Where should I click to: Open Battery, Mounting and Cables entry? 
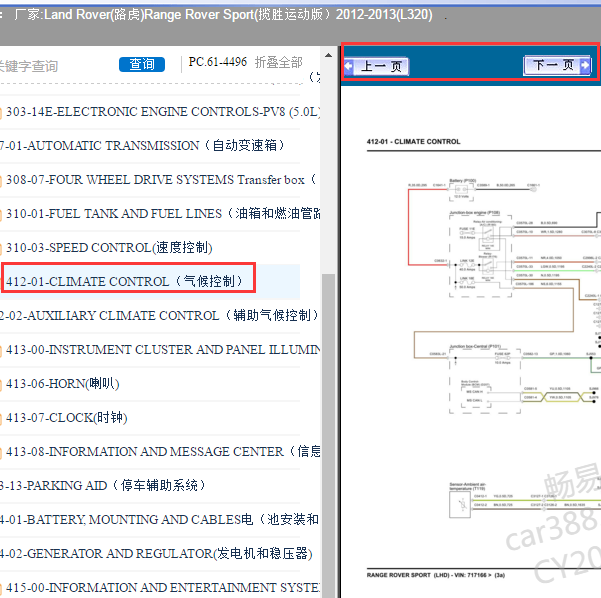pos(159,519)
